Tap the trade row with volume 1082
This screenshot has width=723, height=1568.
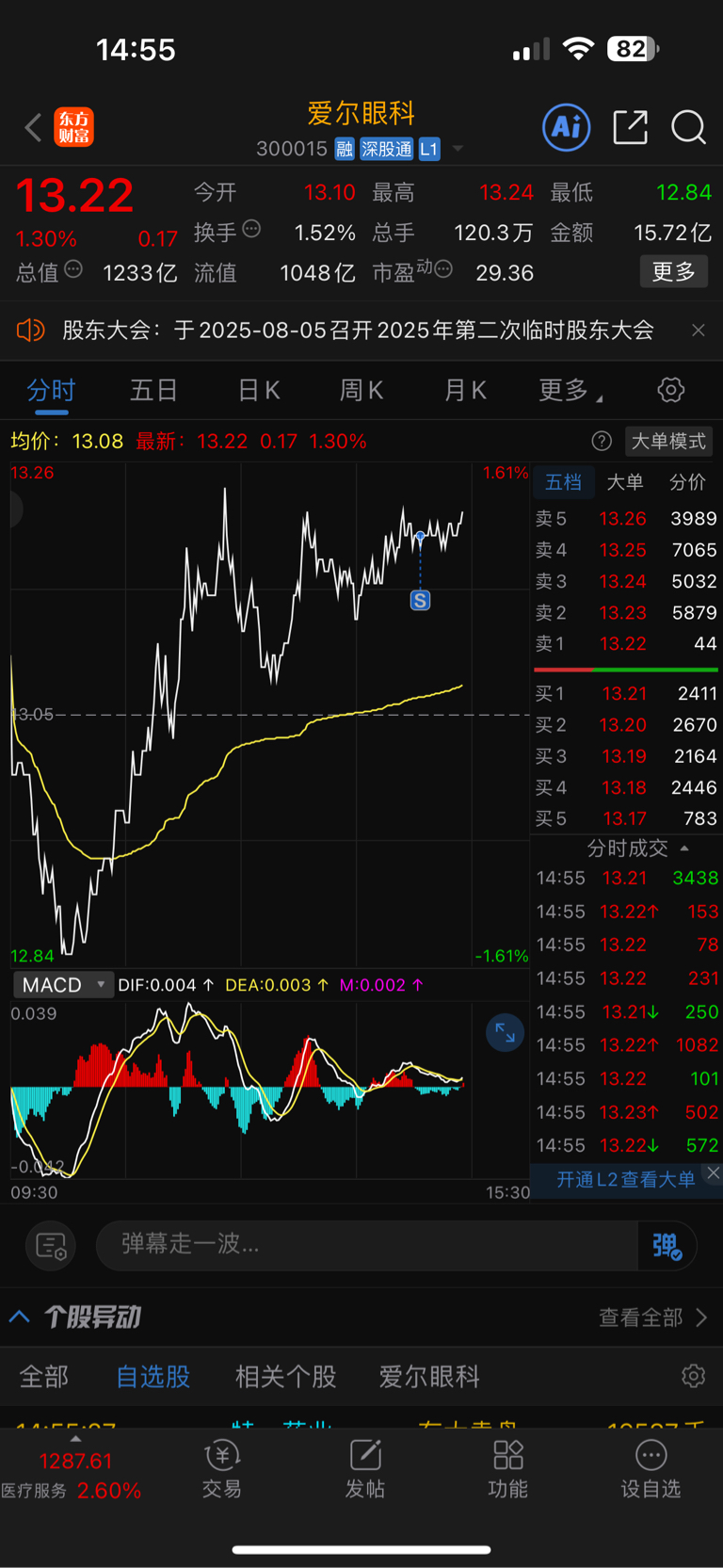pyautogui.click(x=627, y=1044)
